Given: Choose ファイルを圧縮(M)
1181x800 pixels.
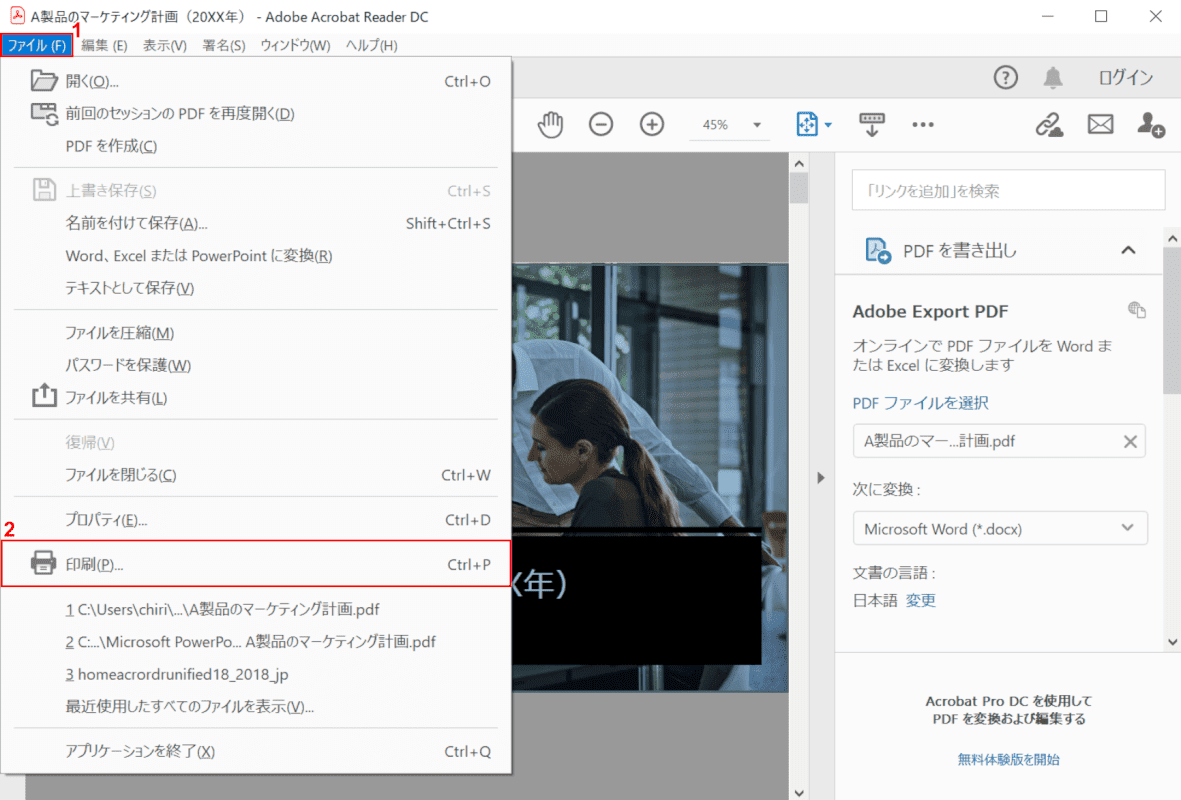Looking at the screenshot, I should pos(256,332).
